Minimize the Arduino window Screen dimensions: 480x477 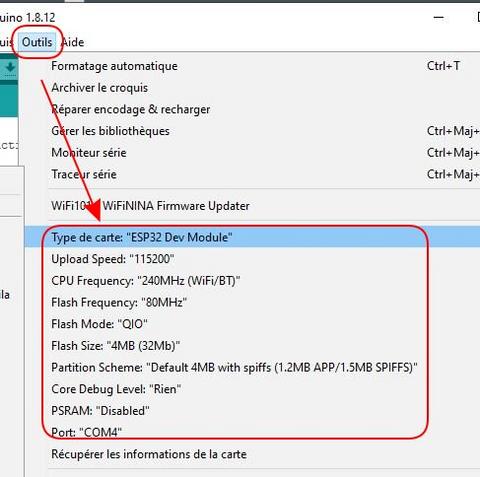point(438,17)
